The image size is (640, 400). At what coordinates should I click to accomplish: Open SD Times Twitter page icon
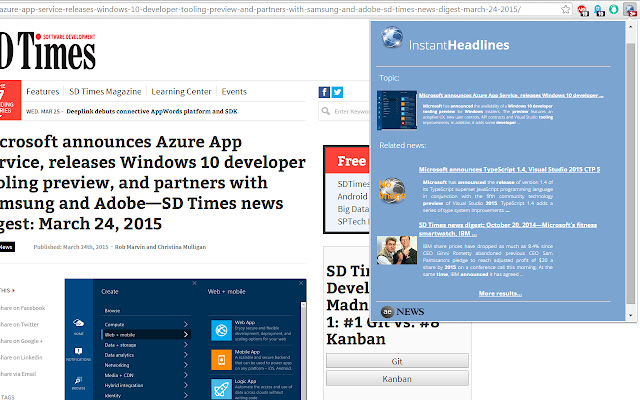337,92
